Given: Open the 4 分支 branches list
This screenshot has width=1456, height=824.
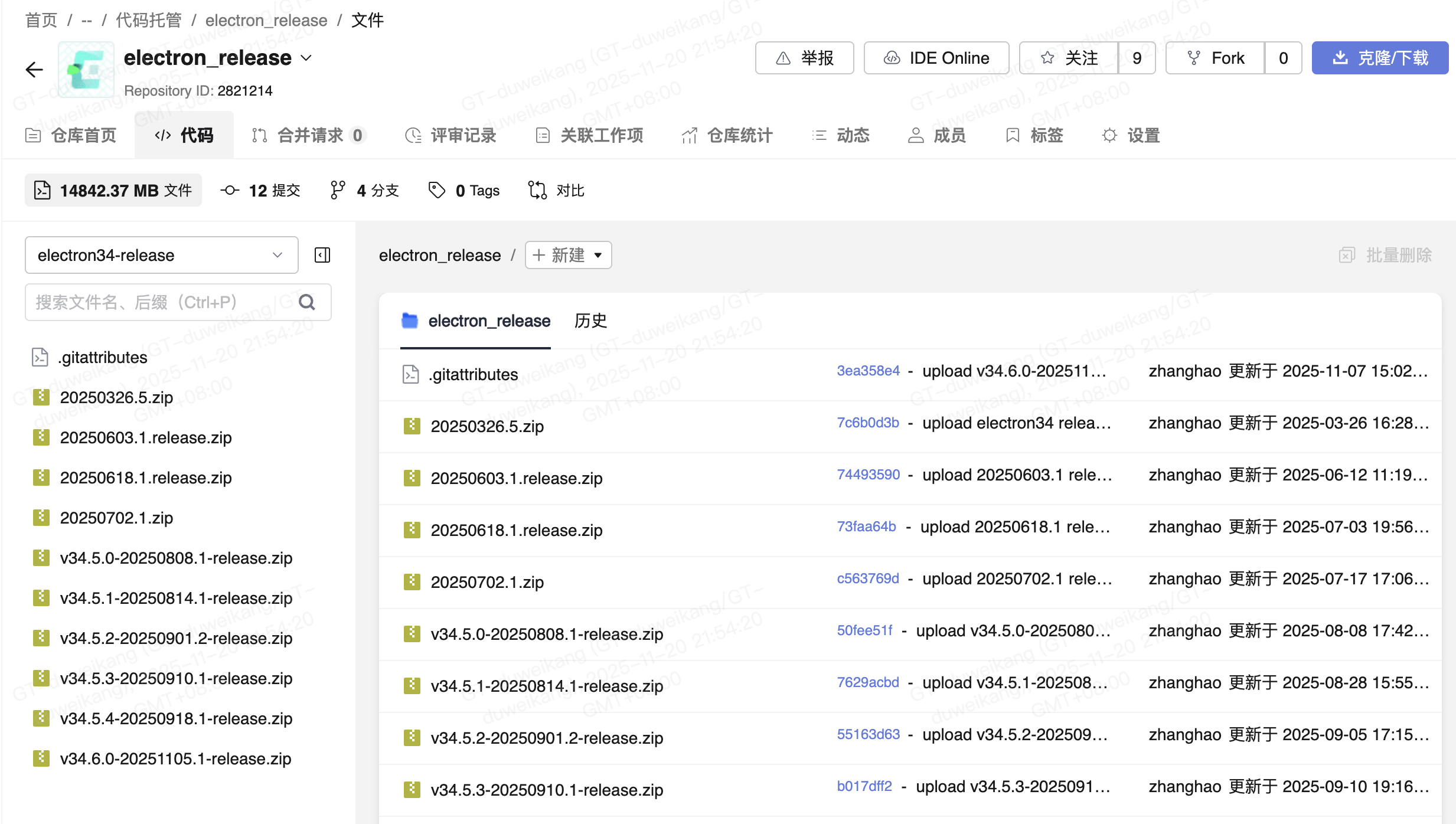Looking at the screenshot, I should pos(365,190).
